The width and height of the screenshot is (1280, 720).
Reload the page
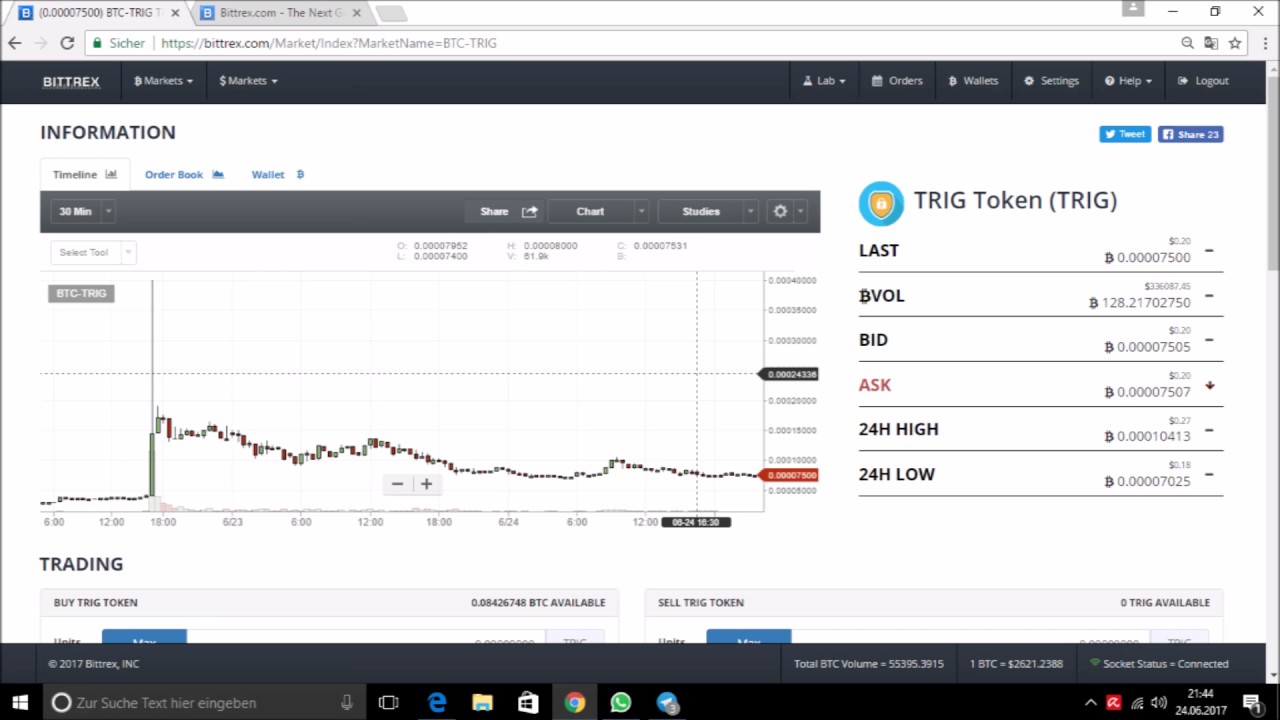[67, 43]
